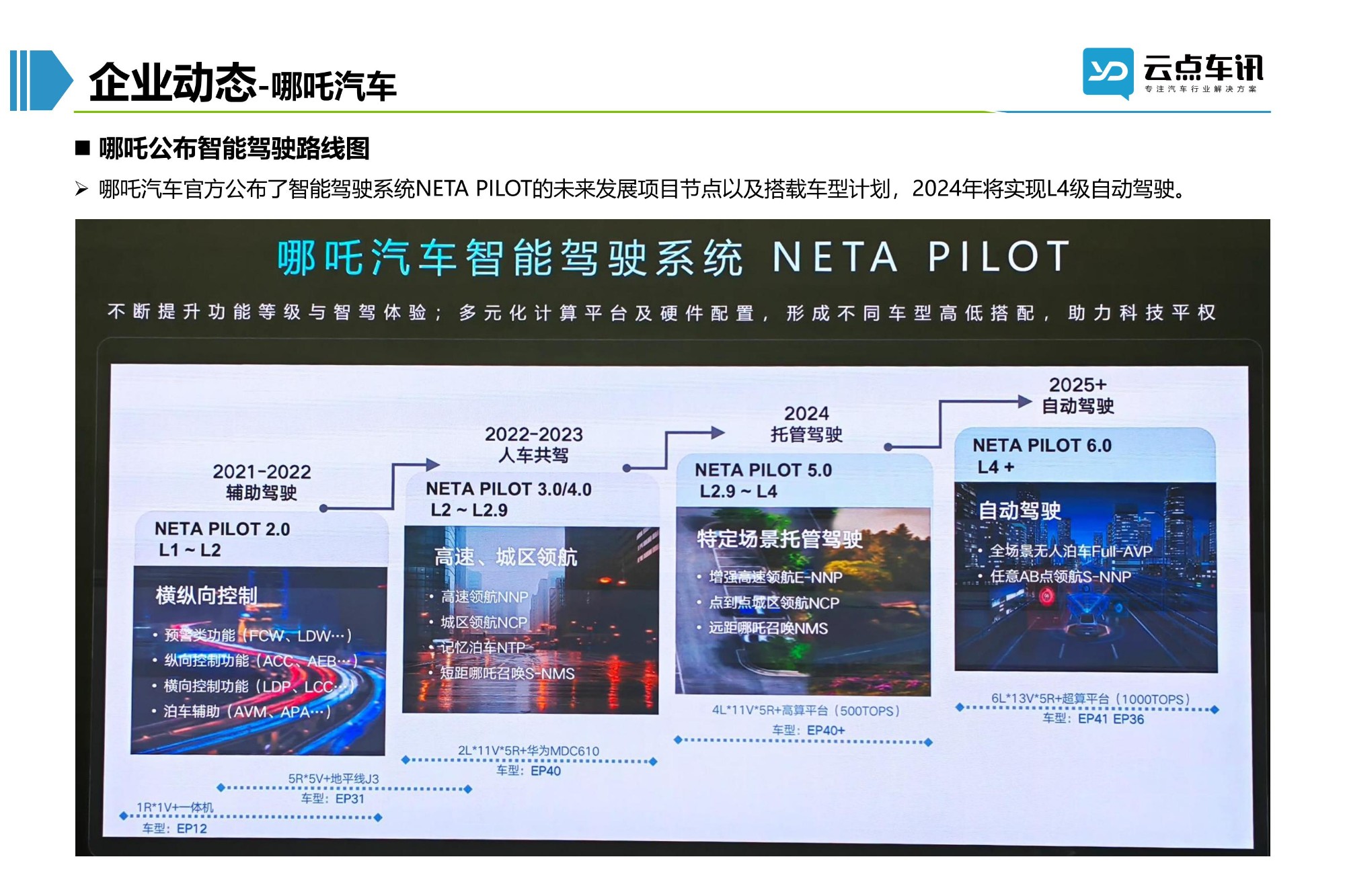Click the 2L*11V*5R+华为MDC610 label

[x=529, y=750]
